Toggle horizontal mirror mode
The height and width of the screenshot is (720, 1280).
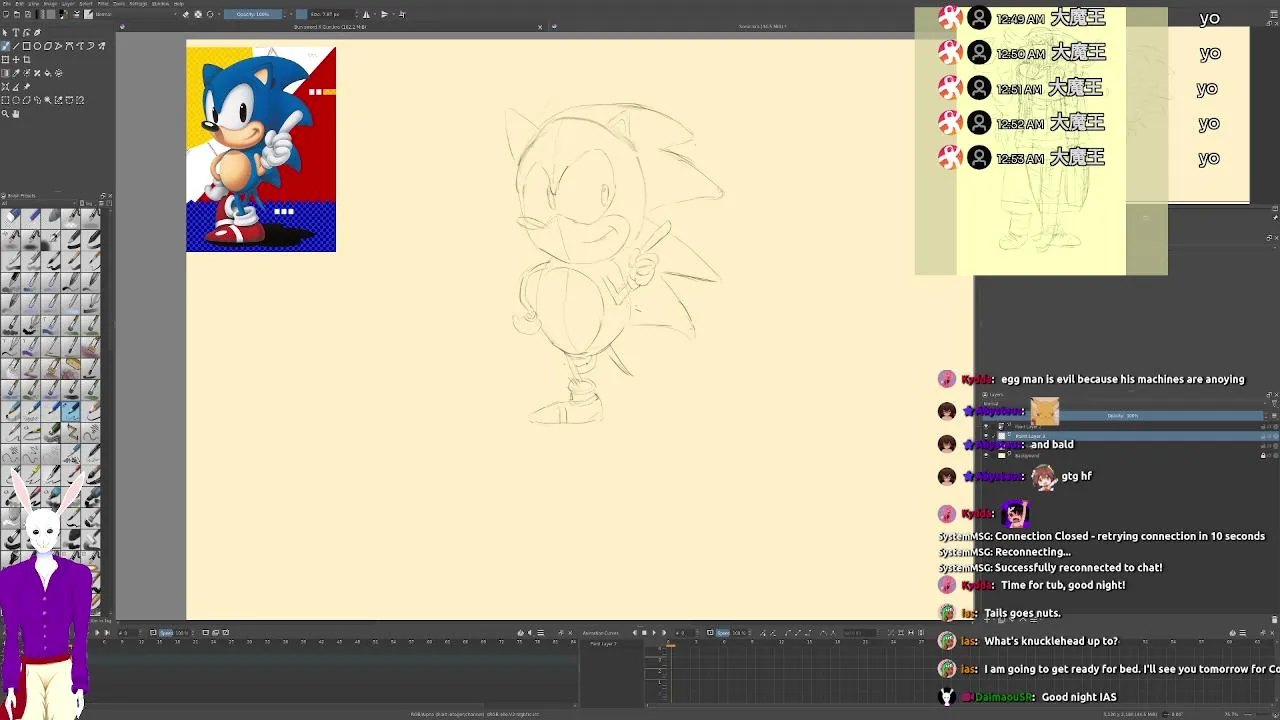coord(366,14)
